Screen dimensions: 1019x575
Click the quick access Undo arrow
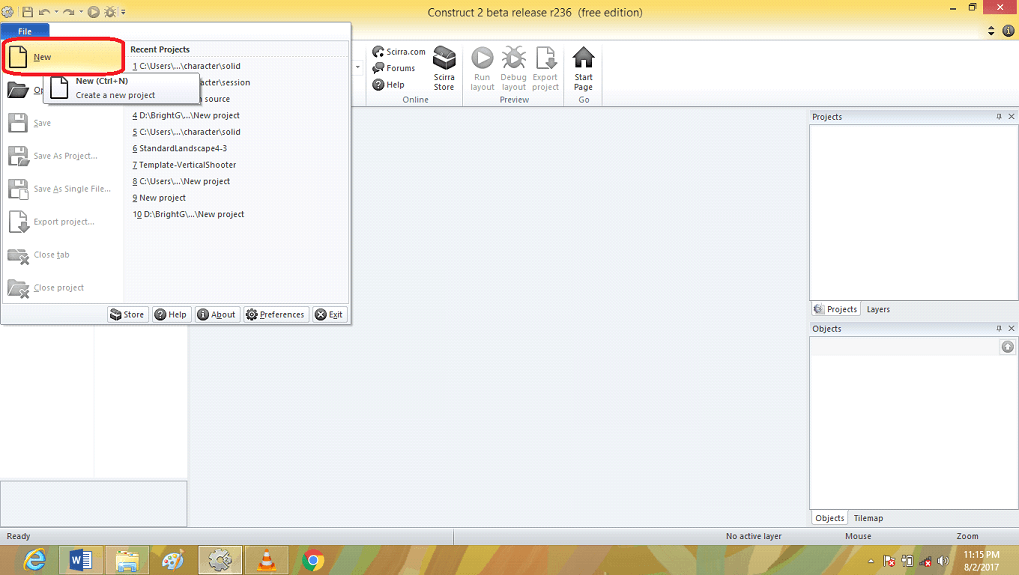click(44, 12)
